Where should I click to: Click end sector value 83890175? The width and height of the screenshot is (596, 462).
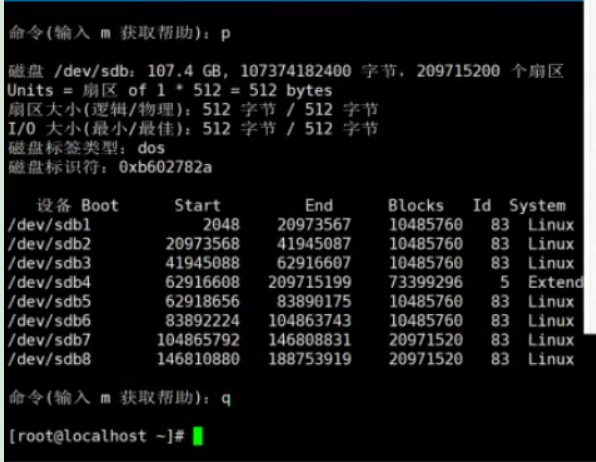(314, 302)
